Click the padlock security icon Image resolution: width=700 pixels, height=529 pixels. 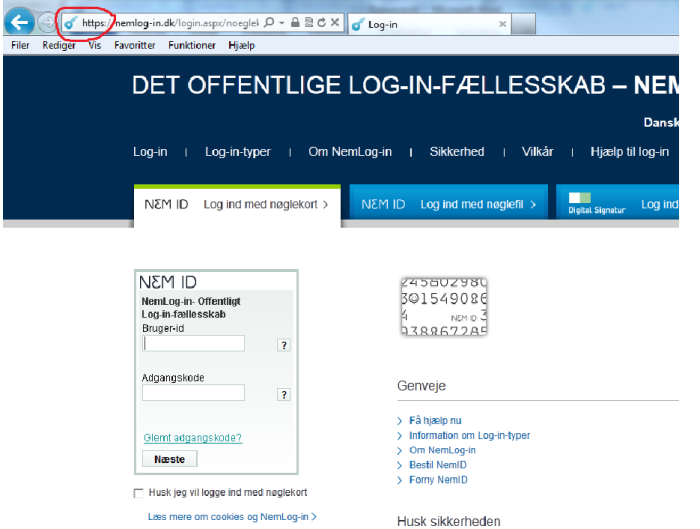point(295,22)
